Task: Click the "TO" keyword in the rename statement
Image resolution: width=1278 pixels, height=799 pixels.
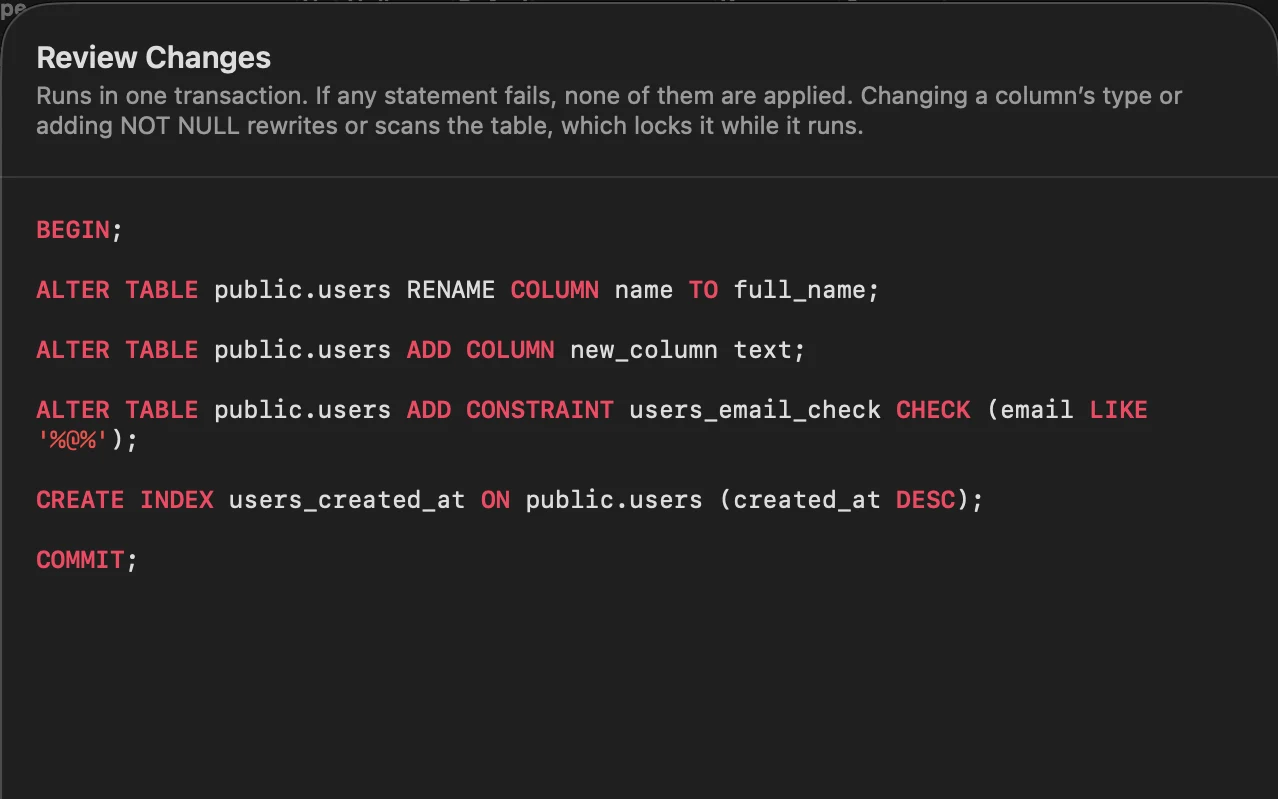Action: click(703, 290)
